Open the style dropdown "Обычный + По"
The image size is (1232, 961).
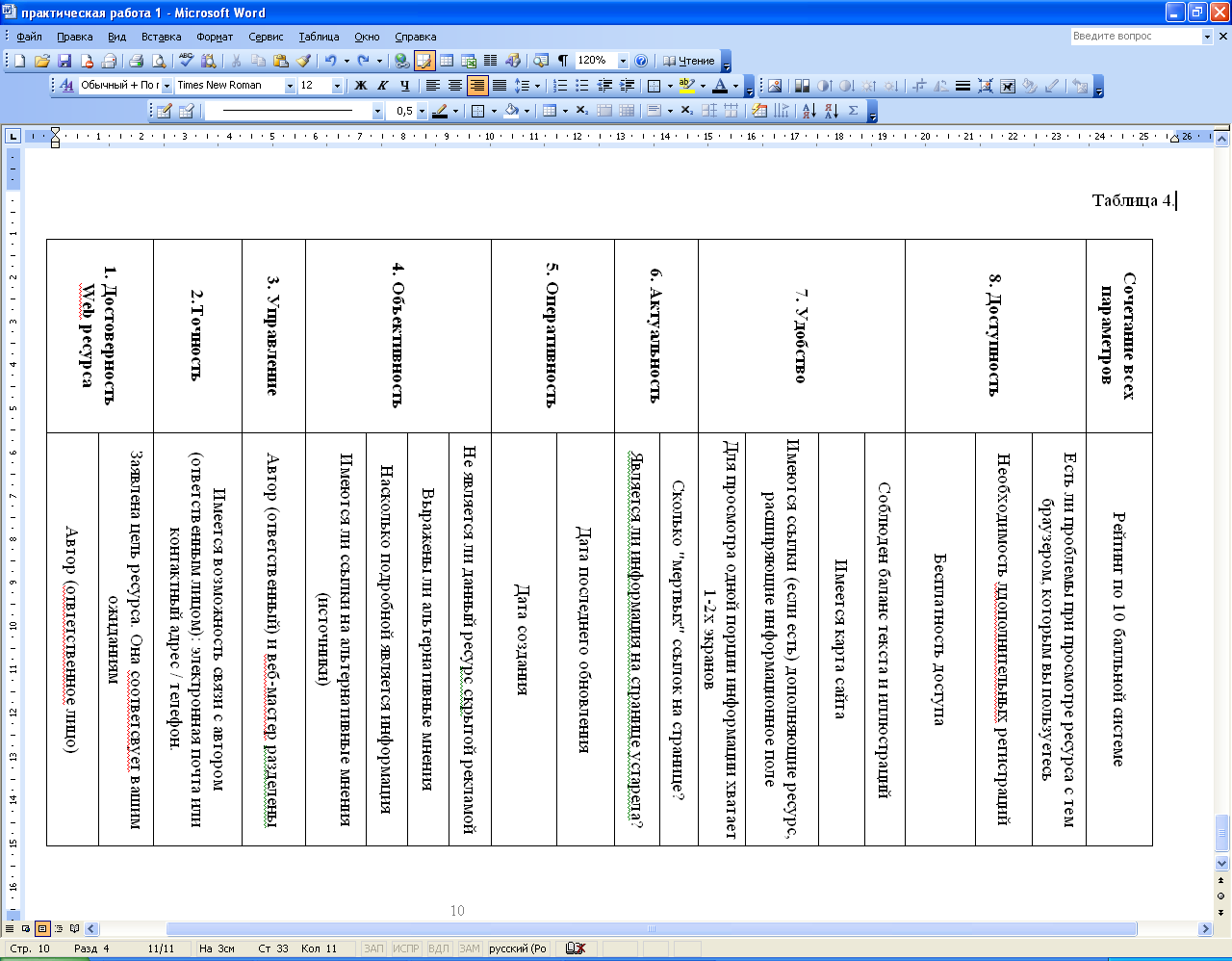(166, 85)
